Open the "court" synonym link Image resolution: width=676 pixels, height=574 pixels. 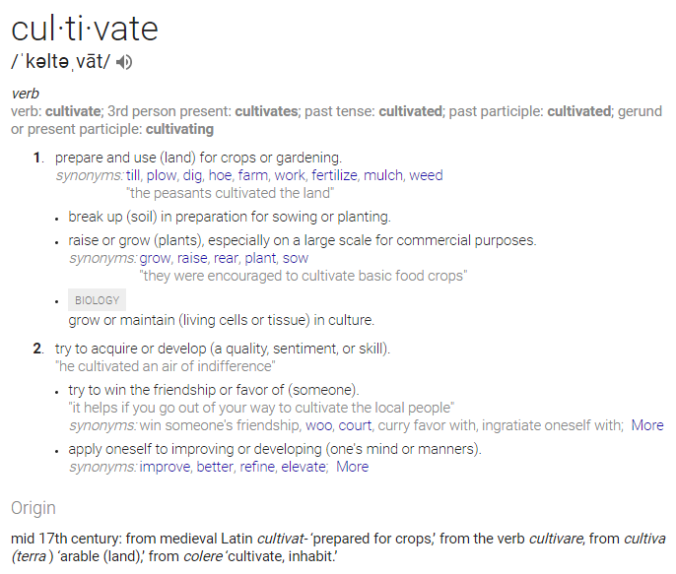click(x=356, y=425)
